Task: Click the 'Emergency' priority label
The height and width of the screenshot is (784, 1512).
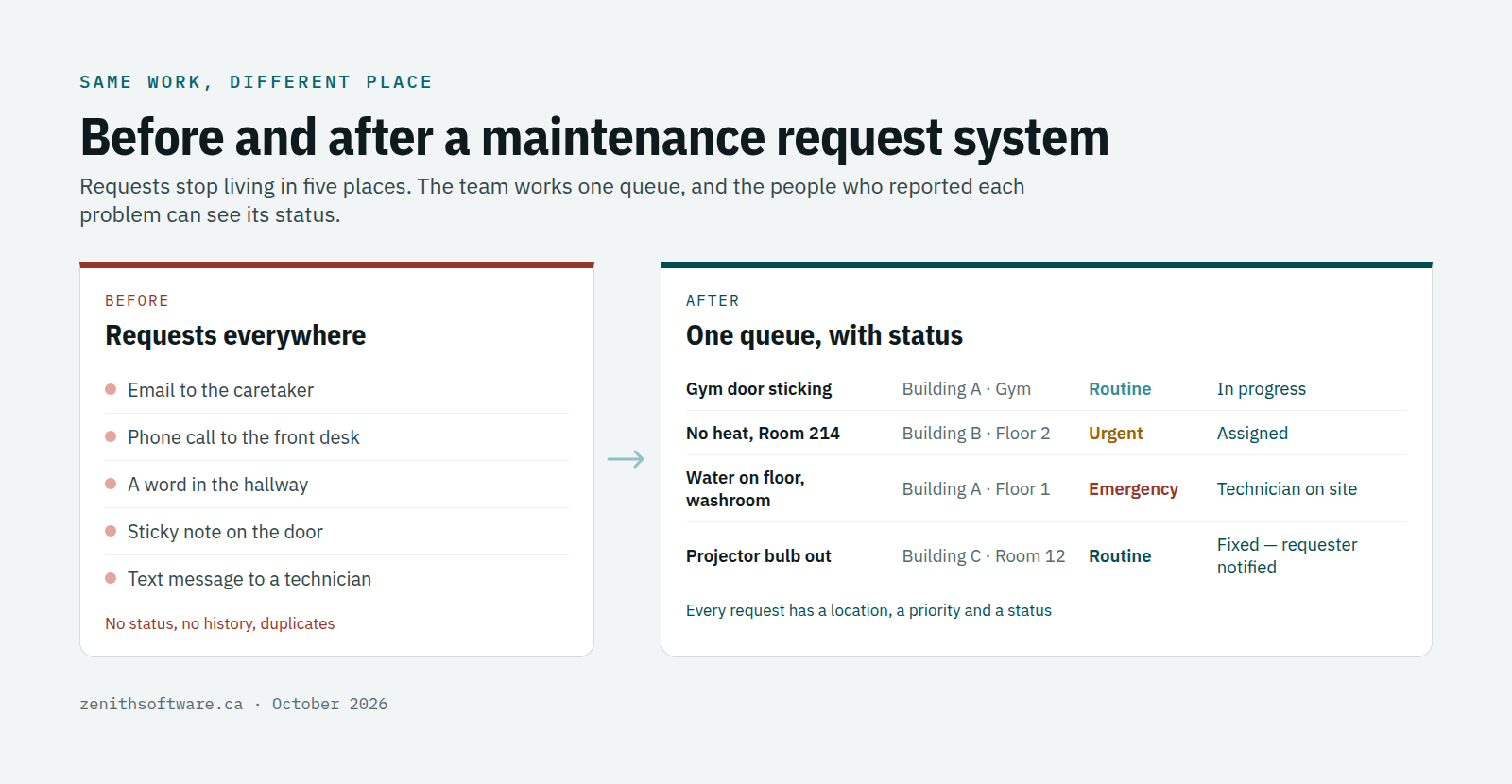Action: pos(1133,489)
